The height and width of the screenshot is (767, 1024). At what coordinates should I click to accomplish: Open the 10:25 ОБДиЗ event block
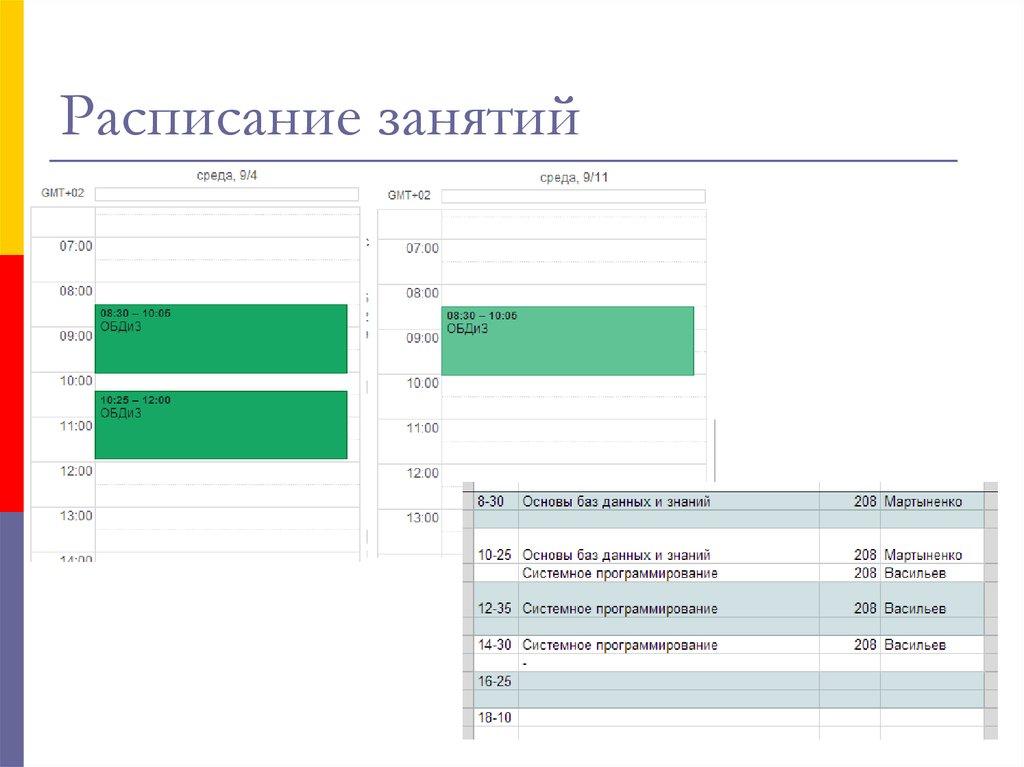point(218,425)
